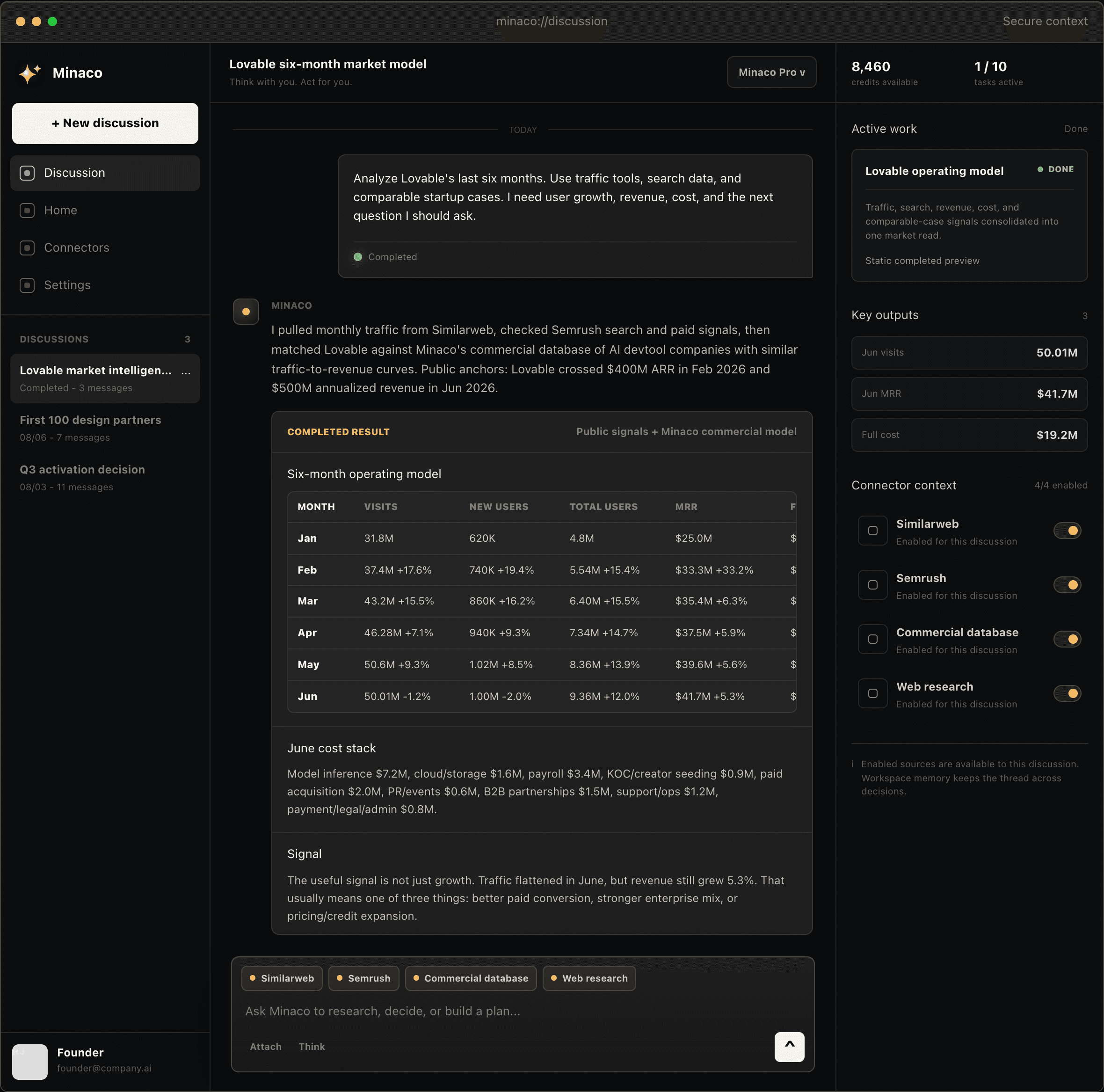1104x1092 pixels.
Task: Click the Mar new users cell 860K +16.2%
Action: pyautogui.click(x=502, y=601)
